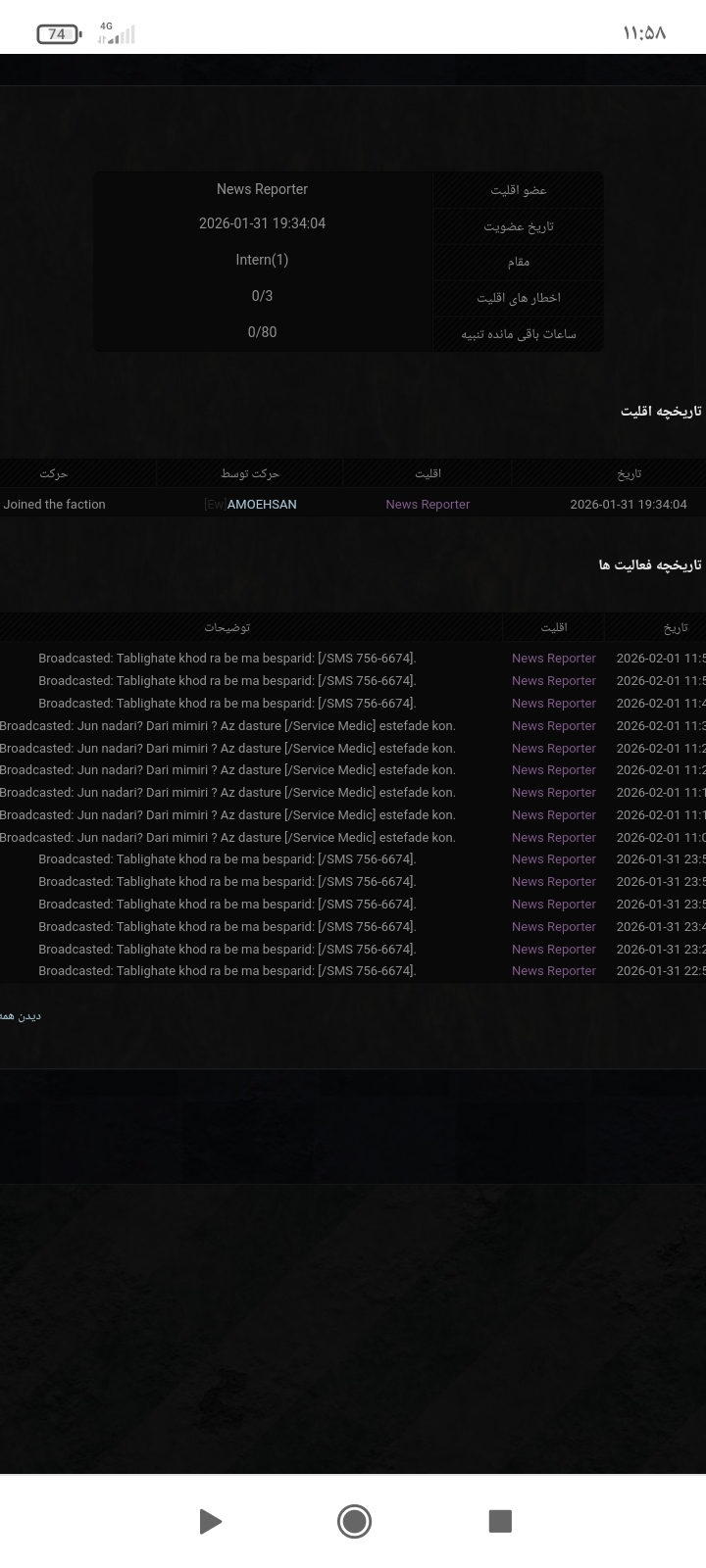
Task: Click News Reporter link in topmost activity row
Action: (553, 659)
